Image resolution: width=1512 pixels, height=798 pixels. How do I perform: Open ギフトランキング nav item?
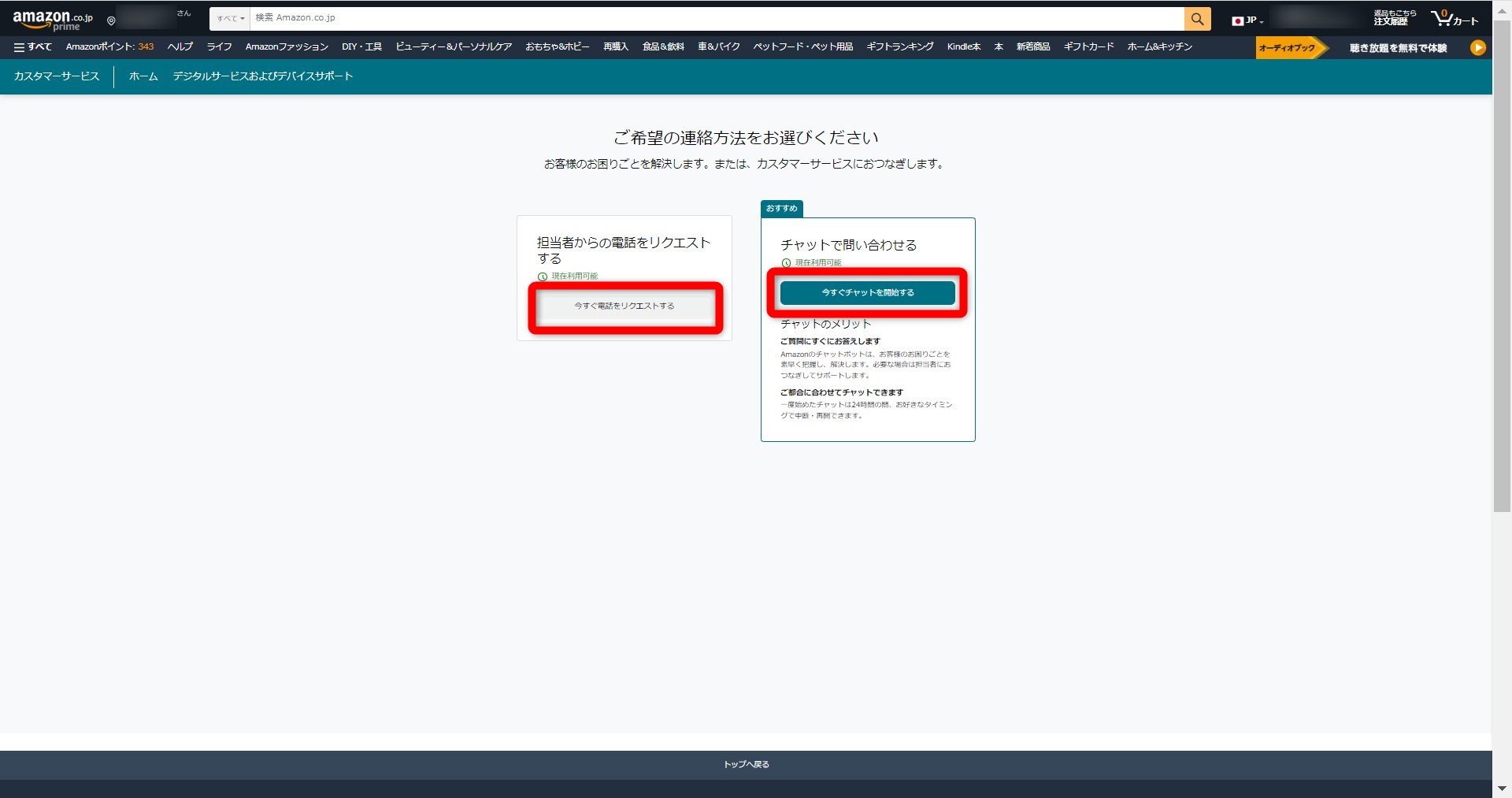pos(900,47)
